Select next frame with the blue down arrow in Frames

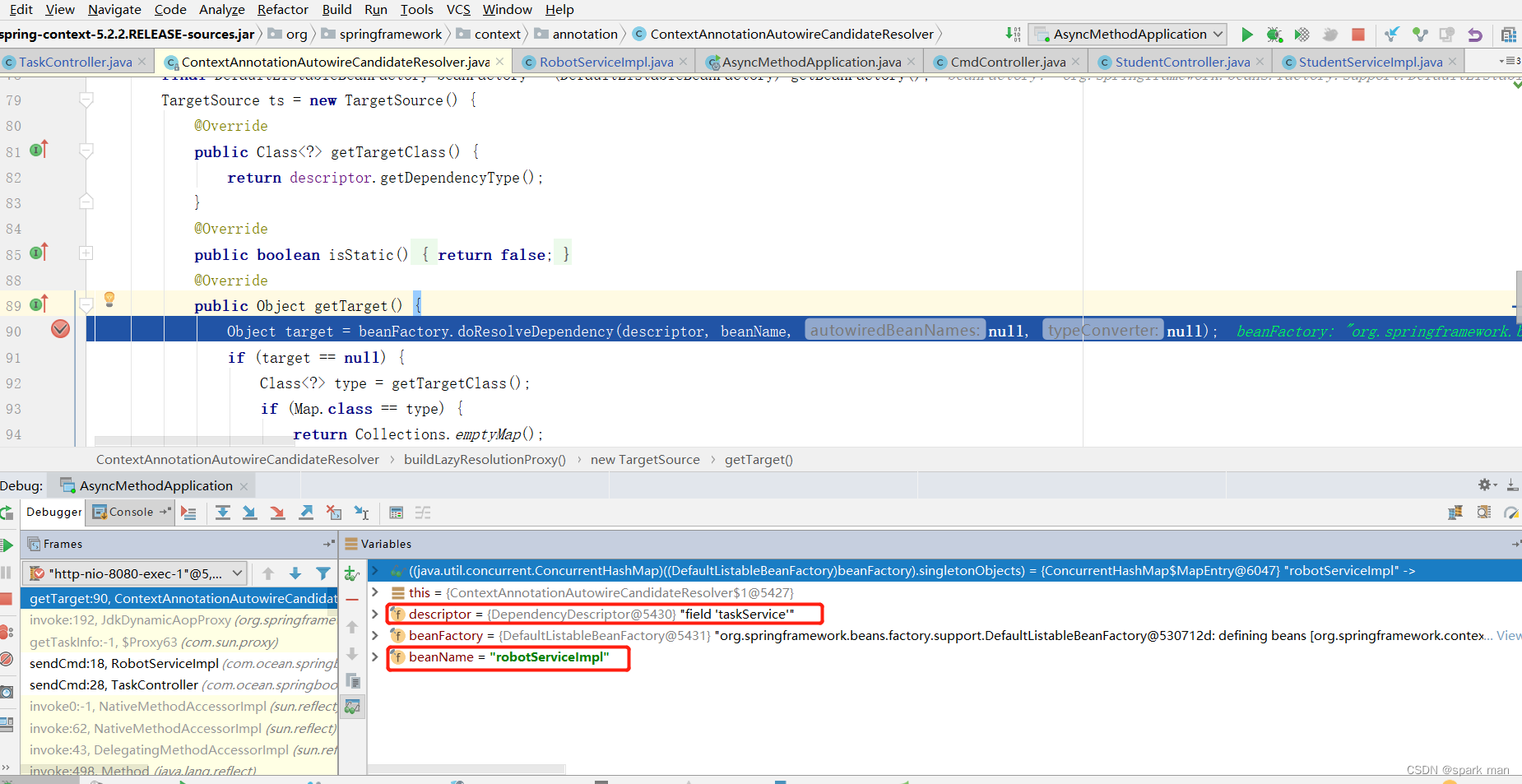295,573
